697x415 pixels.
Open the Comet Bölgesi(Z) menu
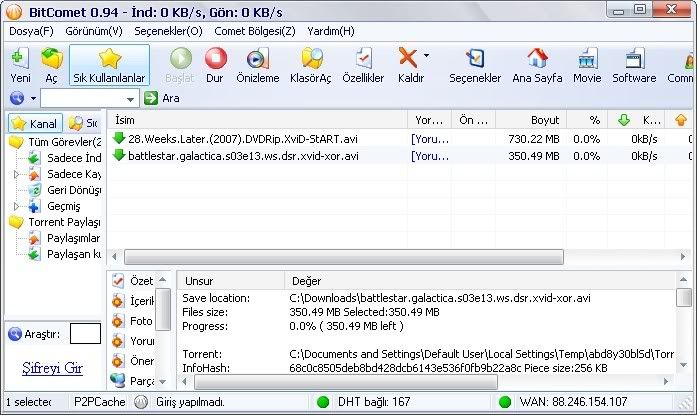click(x=255, y=31)
